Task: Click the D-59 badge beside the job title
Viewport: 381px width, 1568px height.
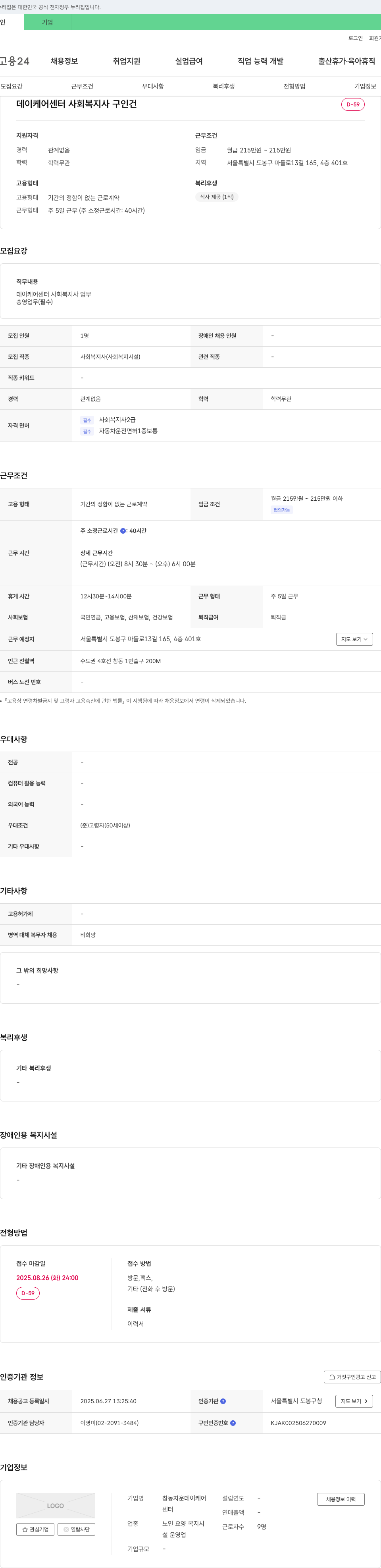Action: (x=353, y=104)
